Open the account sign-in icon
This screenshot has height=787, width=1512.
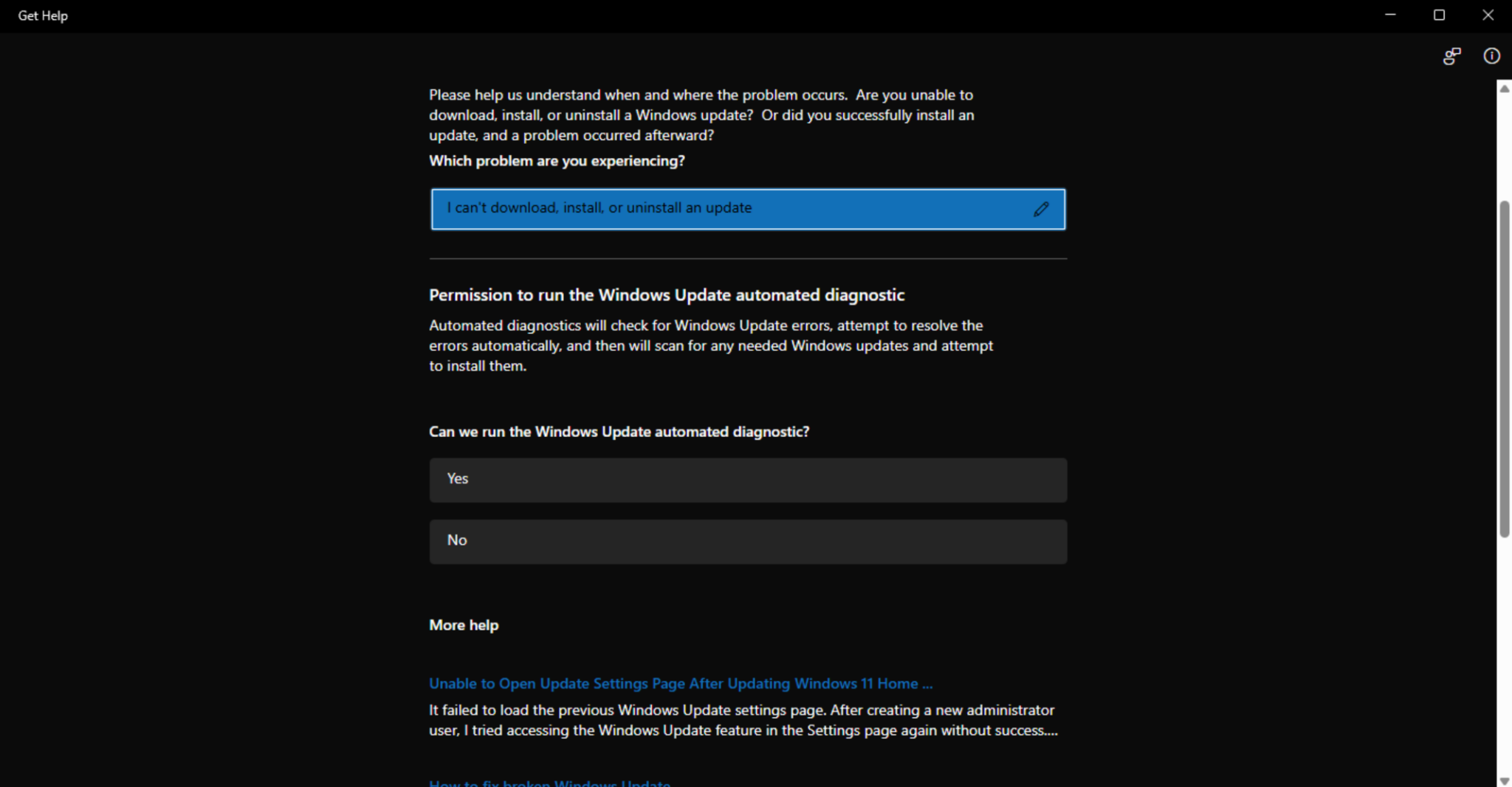[x=1451, y=55]
